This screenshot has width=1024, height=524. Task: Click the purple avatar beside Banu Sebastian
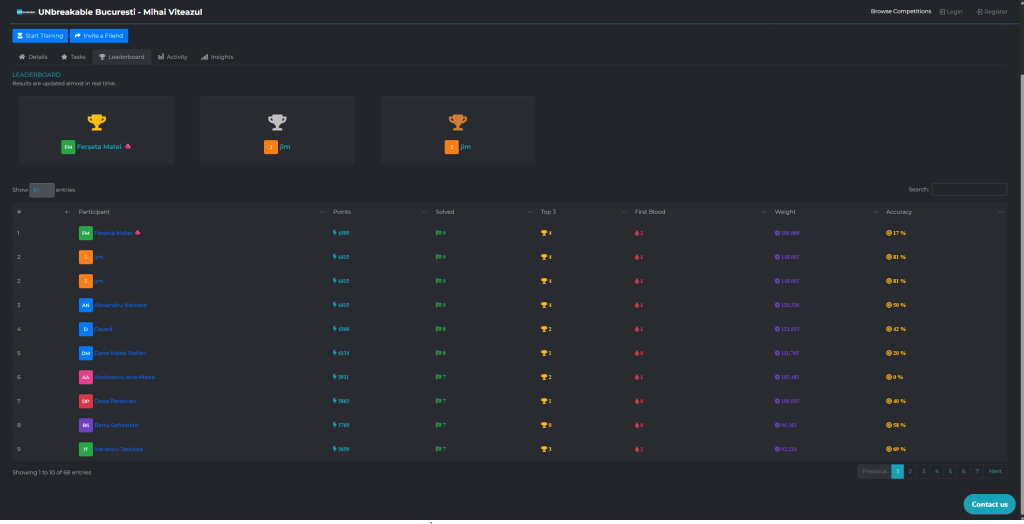click(85, 425)
